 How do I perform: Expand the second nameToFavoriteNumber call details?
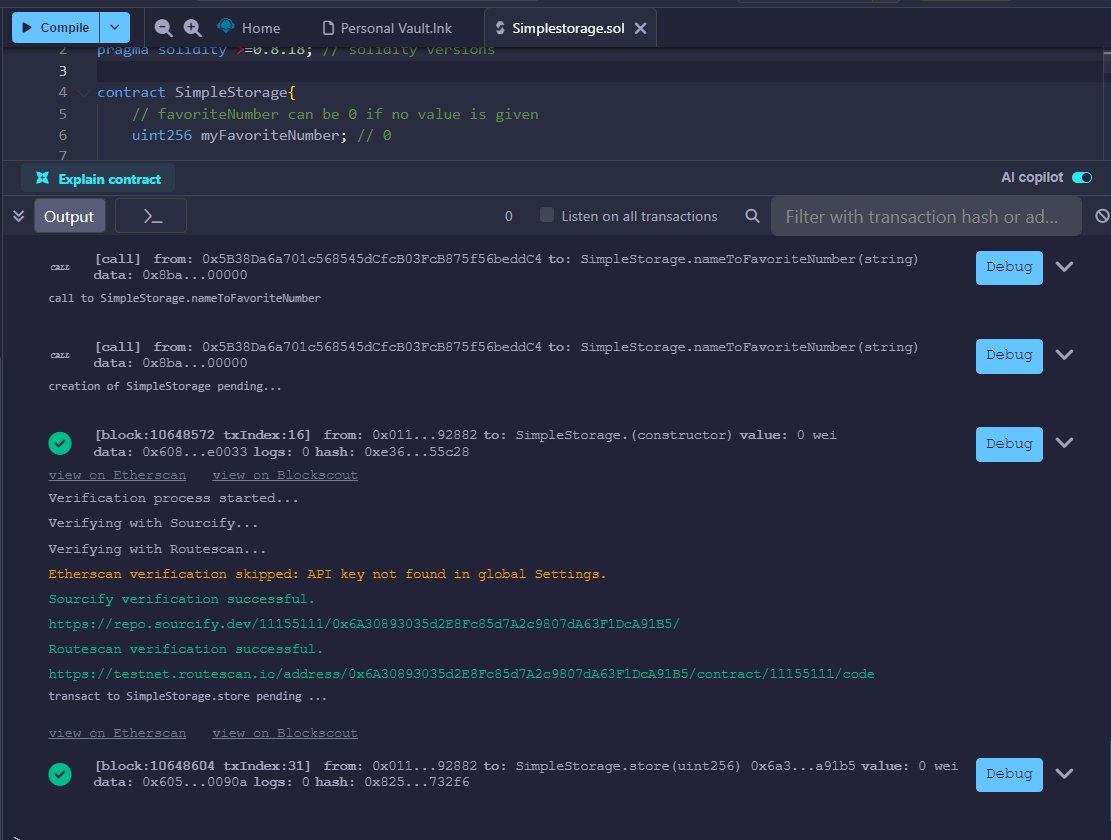[1064, 355]
